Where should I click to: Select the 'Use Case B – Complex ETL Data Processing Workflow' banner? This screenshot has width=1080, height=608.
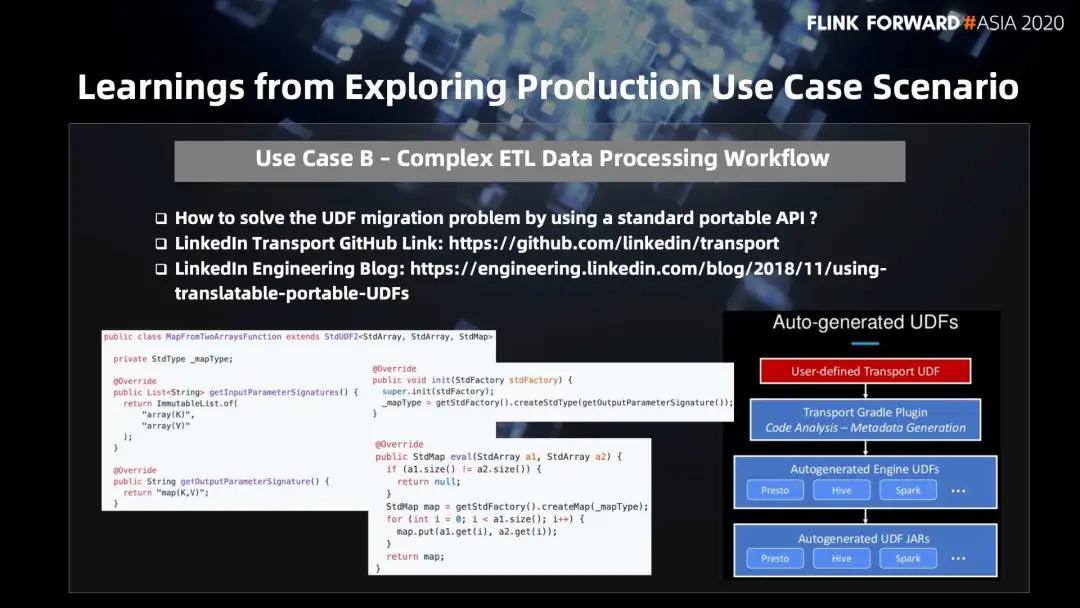pos(539,161)
